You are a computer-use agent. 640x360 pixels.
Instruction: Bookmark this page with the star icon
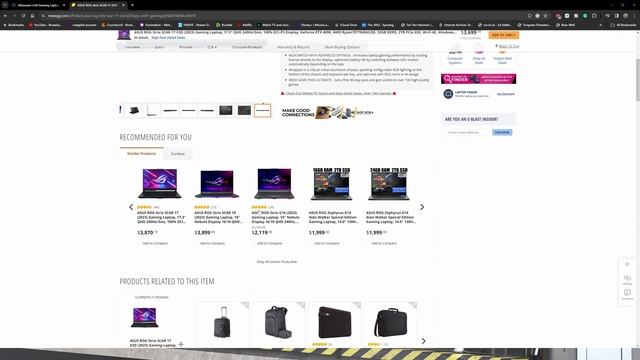[545, 16]
